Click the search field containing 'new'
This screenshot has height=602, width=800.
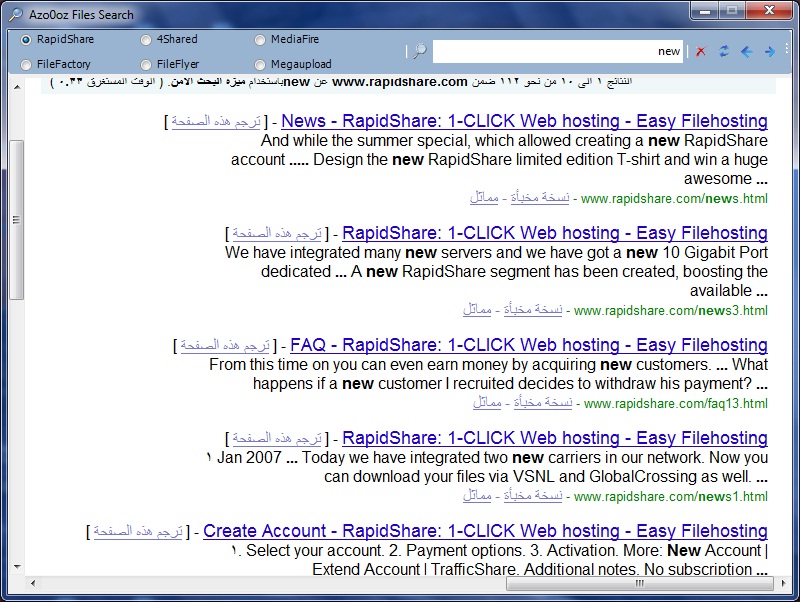[558, 52]
